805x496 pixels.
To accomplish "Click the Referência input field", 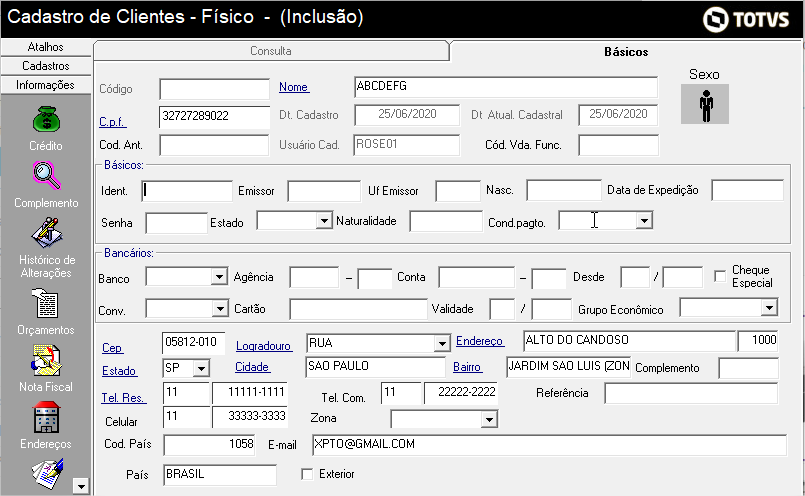I will tap(691, 393).
